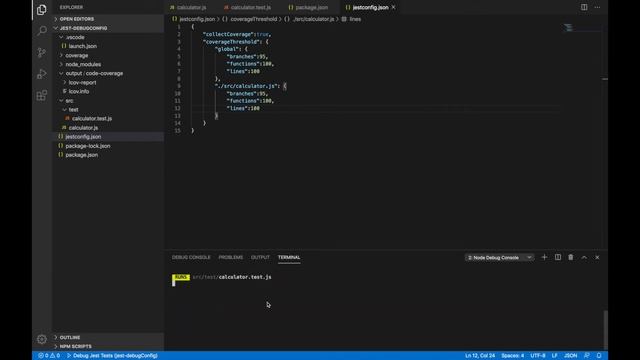Open the Extensions view

click(x=42, y=96)
